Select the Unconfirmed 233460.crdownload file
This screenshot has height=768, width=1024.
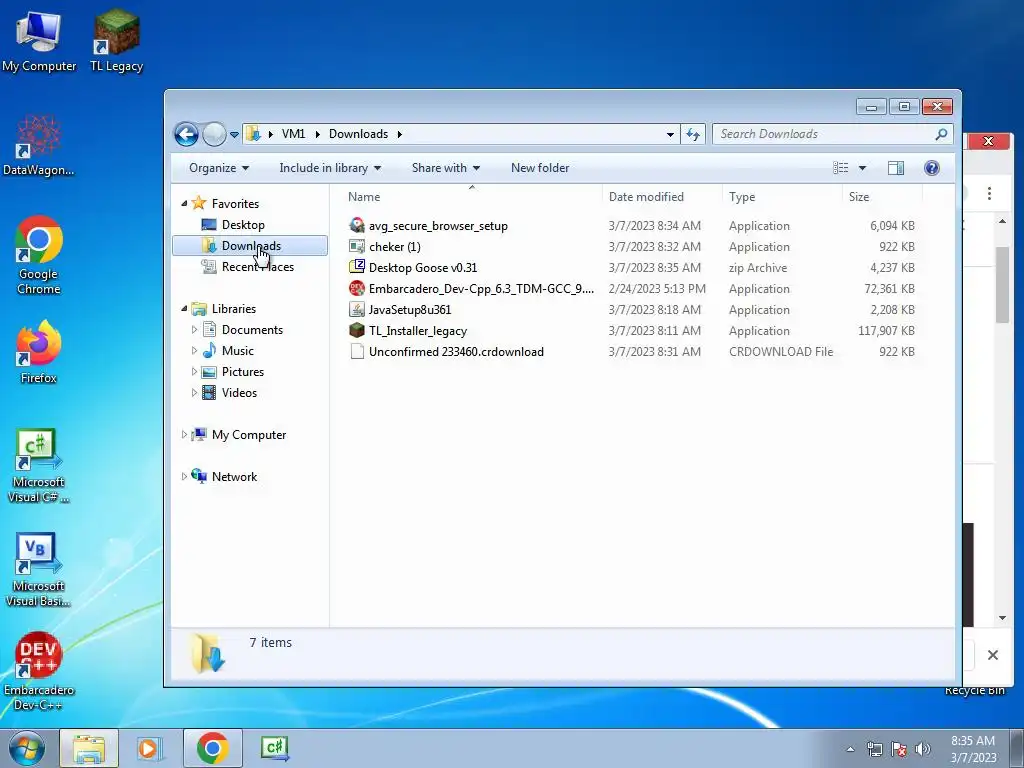coord(456,351)
